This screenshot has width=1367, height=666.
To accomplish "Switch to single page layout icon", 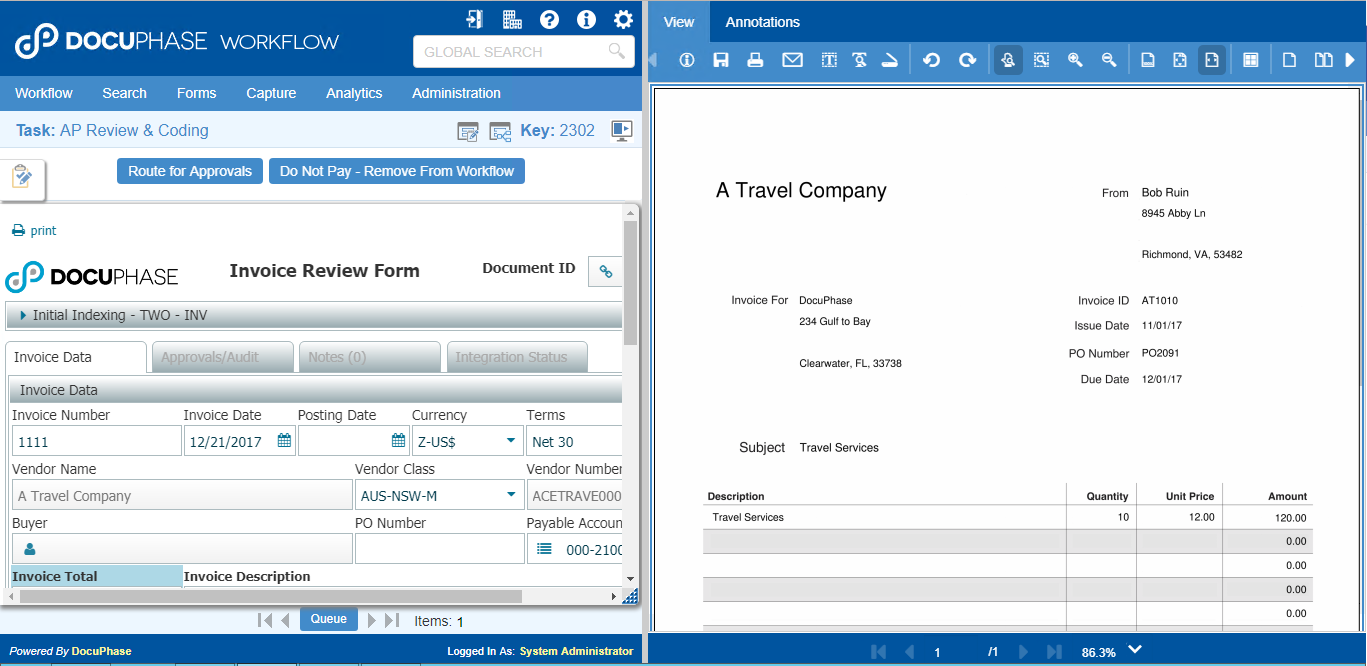I will pos(1290,60).
